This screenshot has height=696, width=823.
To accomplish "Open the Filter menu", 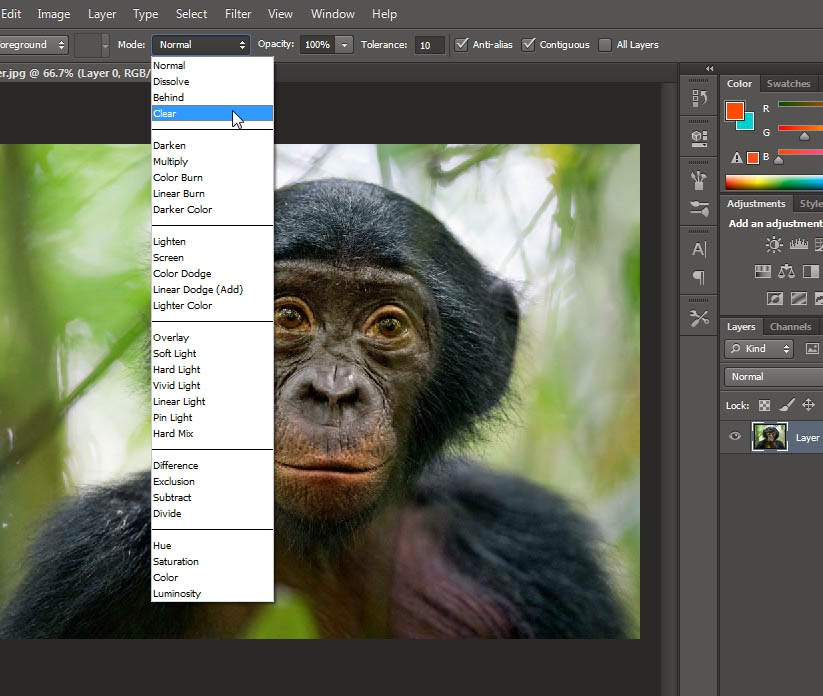I will [238, 14].
